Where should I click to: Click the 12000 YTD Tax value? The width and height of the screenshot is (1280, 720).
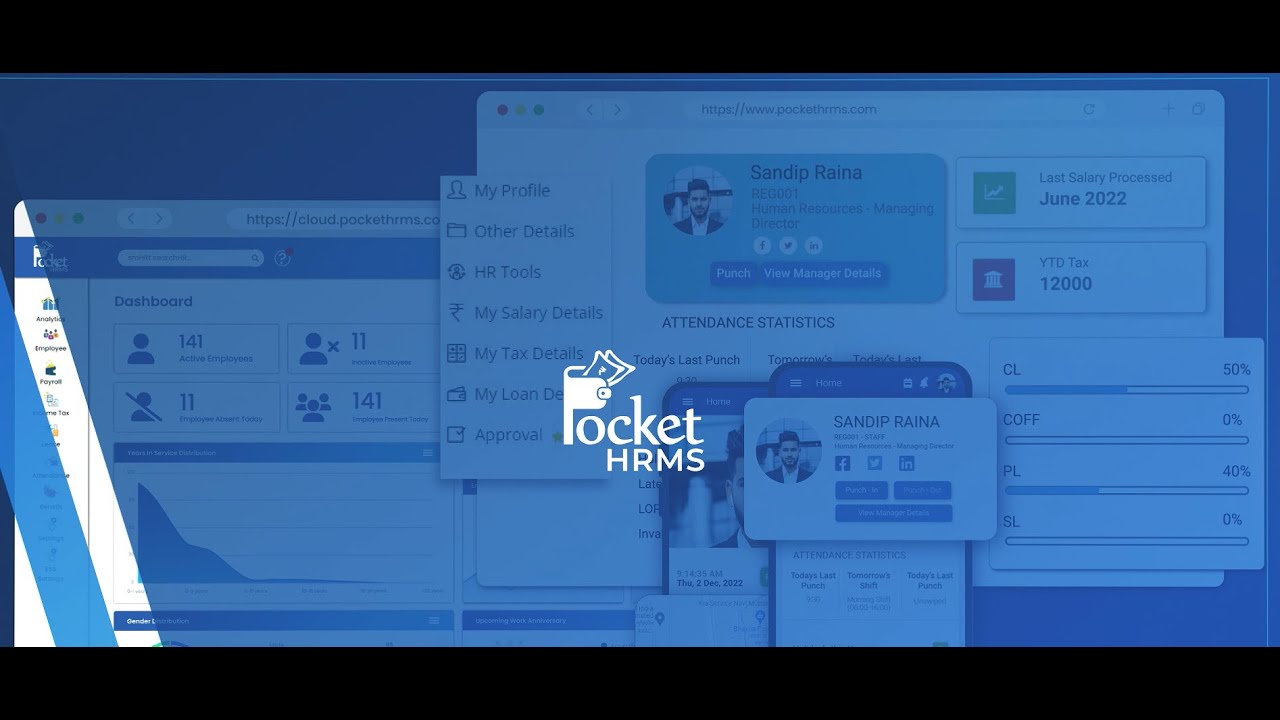(1065, 284)
